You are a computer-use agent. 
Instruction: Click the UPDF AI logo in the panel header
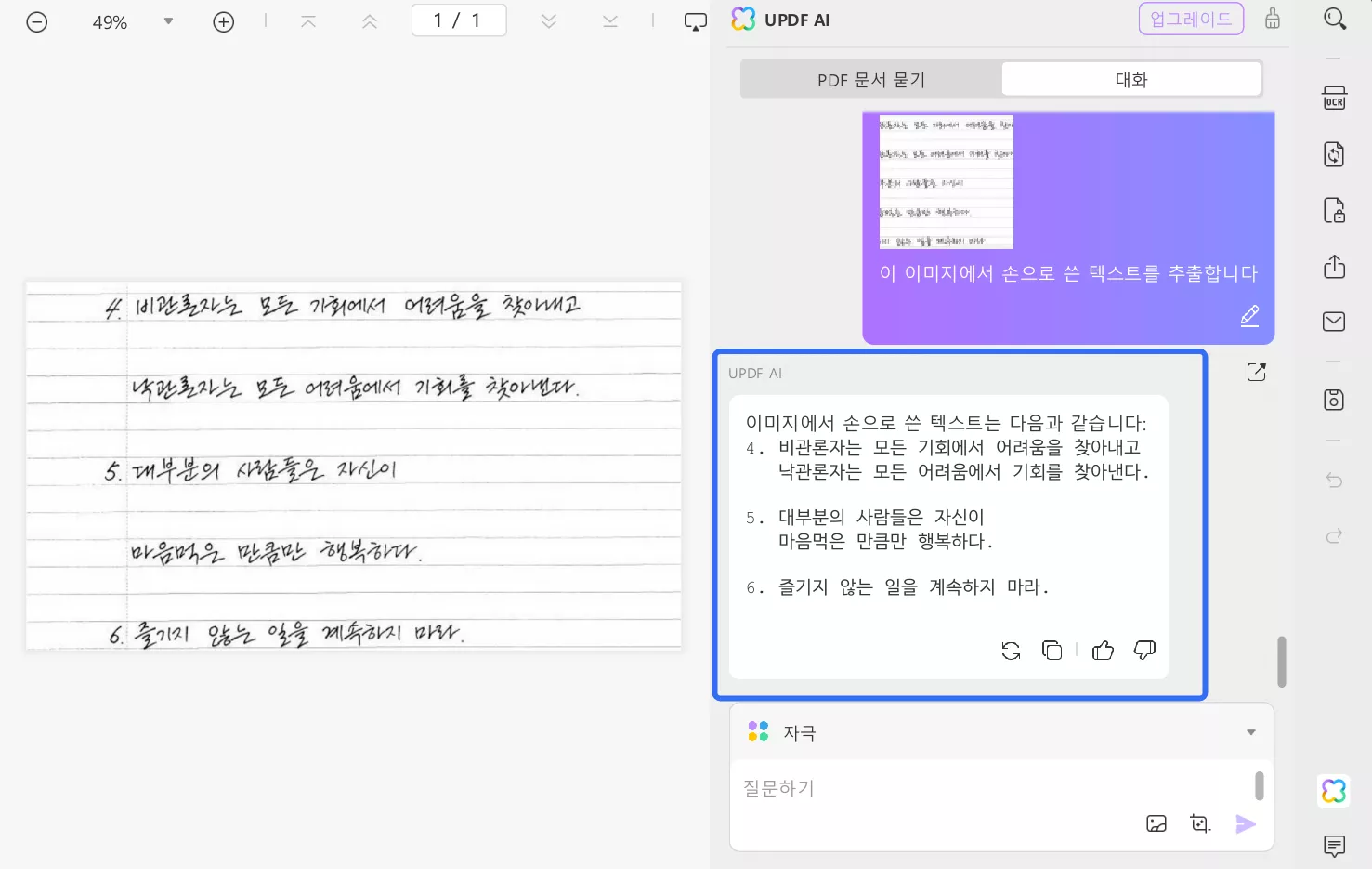click(743, 20)
